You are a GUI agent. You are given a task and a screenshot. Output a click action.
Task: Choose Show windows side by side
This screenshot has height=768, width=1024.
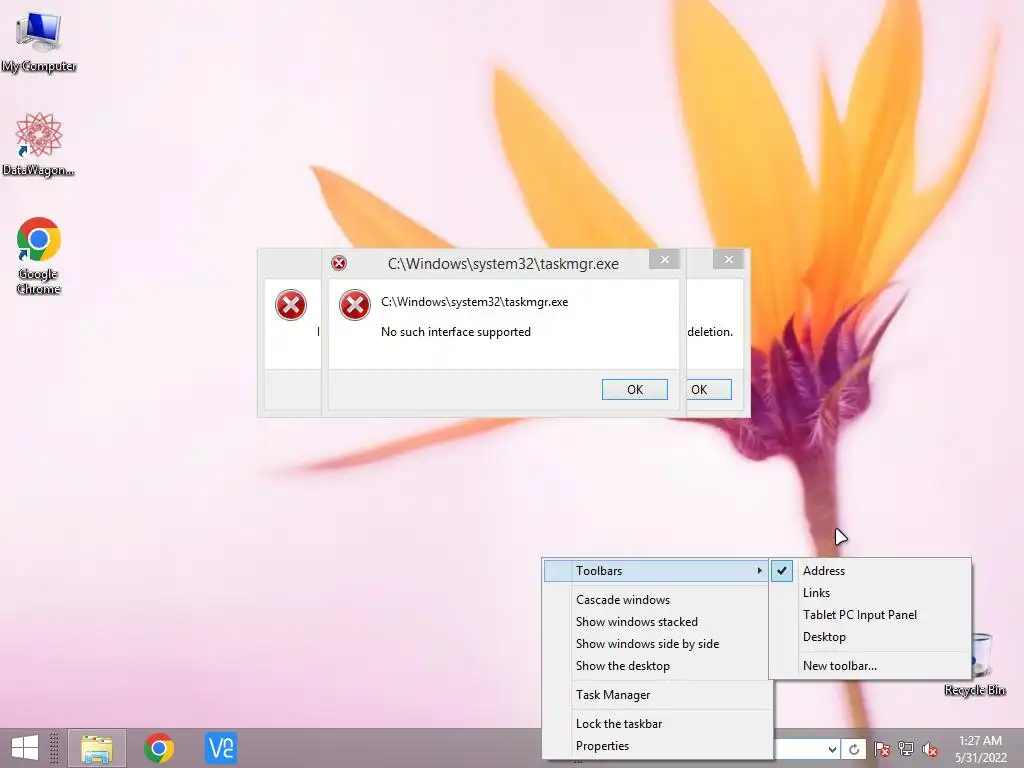[656, 644]
